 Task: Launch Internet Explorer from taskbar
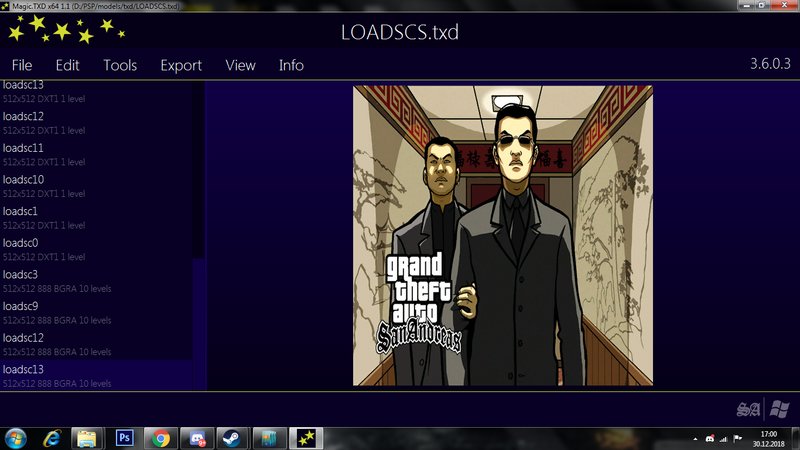(x=52, y=438)
